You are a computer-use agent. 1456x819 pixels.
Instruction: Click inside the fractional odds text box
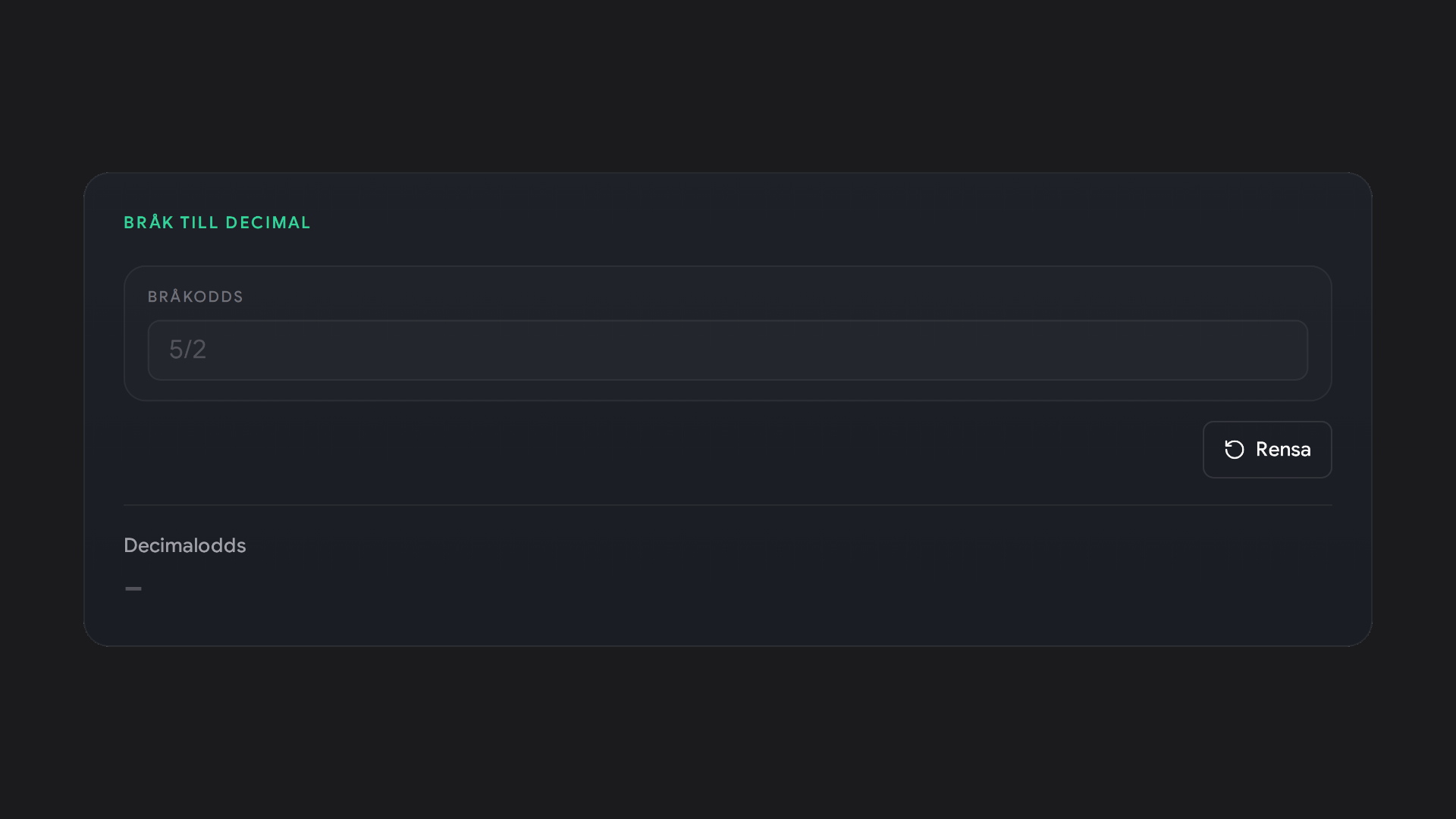click(x=727, y=350)
